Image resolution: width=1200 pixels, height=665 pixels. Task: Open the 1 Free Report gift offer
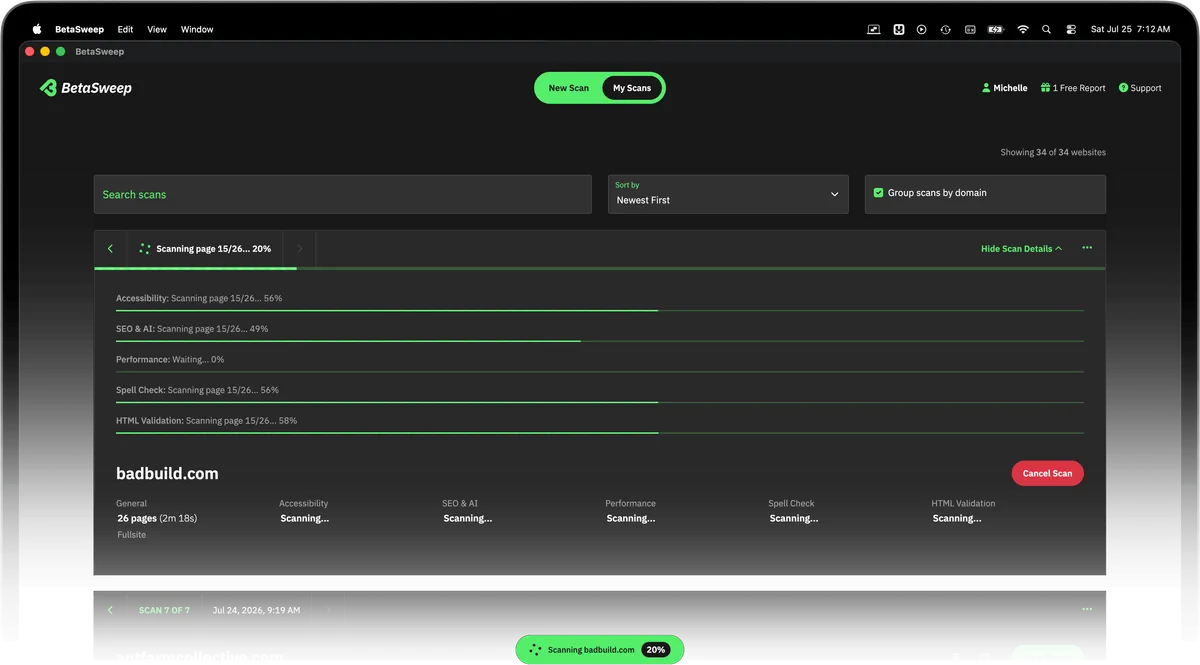point(1073,88)
